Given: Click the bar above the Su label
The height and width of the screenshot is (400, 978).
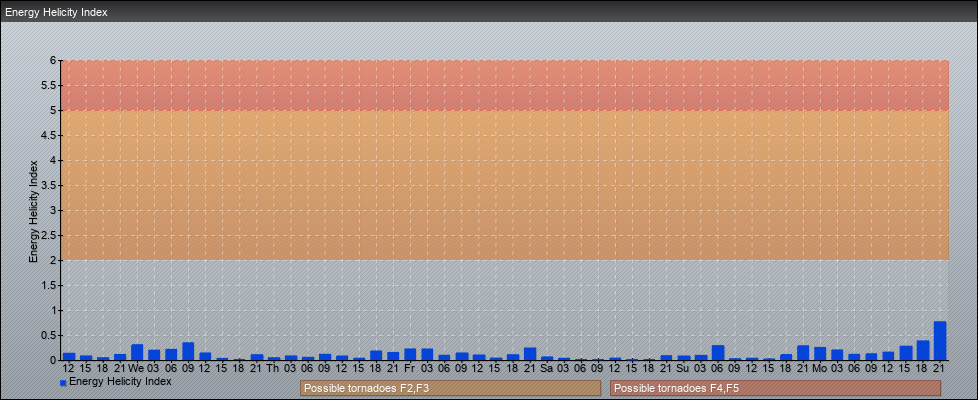Looking at the screenshot, I should tap(684, 358).
